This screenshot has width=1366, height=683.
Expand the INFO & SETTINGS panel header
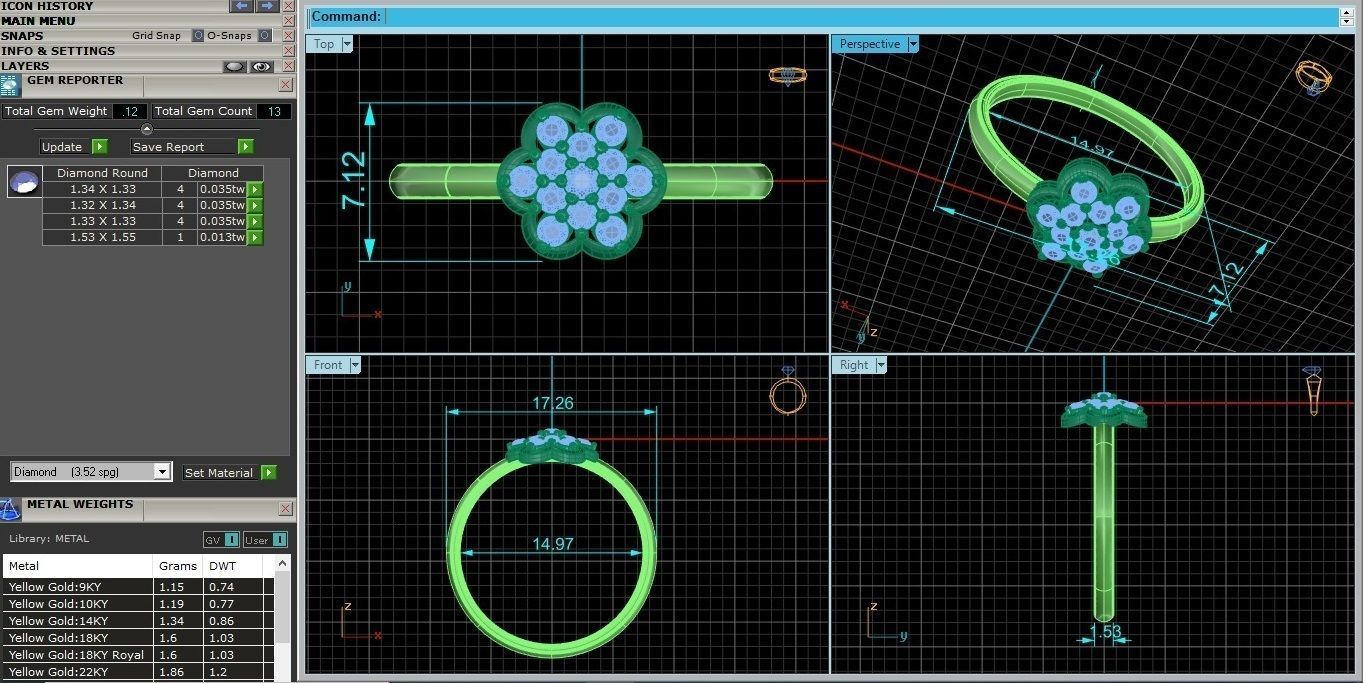58,51
